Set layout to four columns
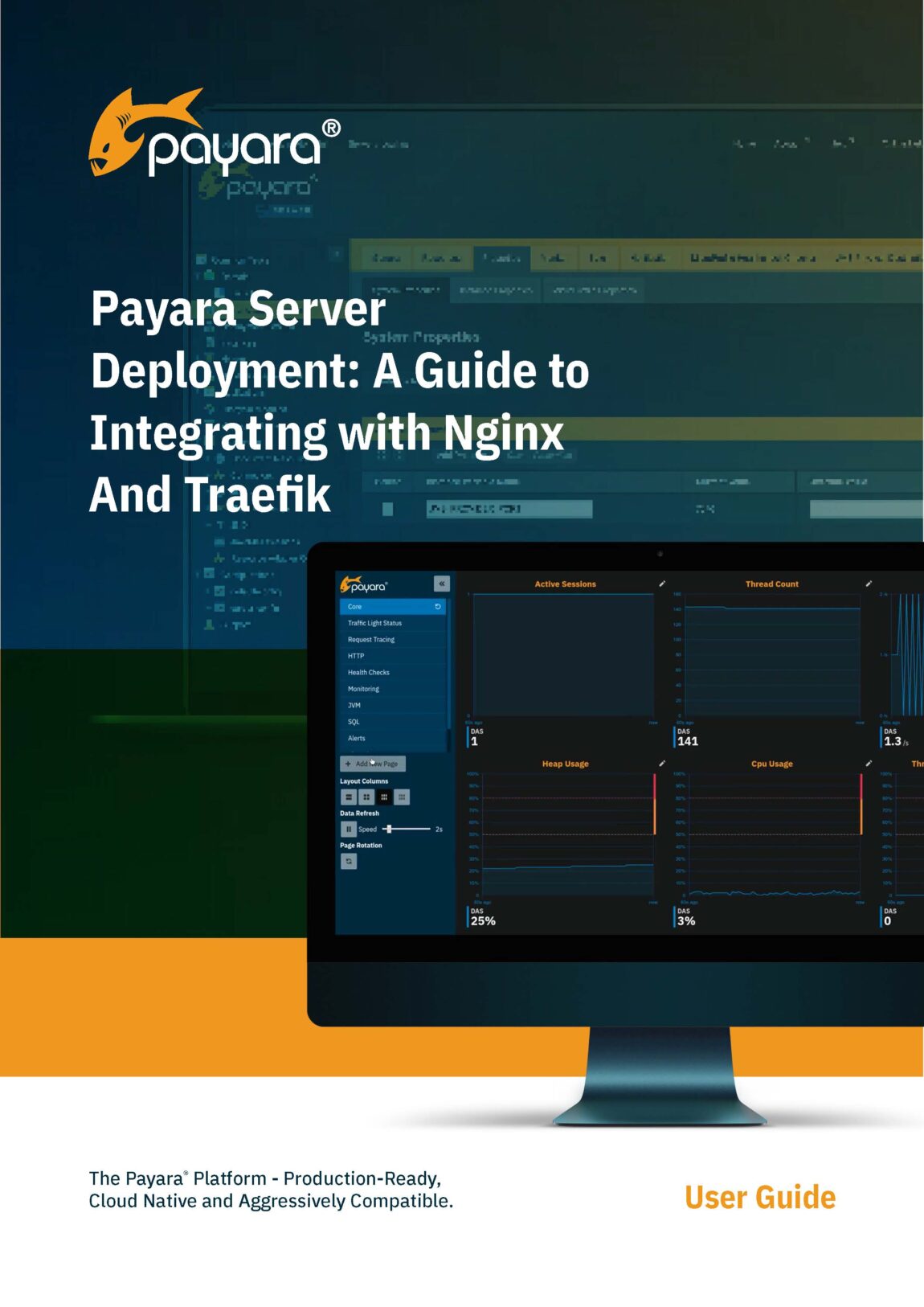 (x=402, y=797)
